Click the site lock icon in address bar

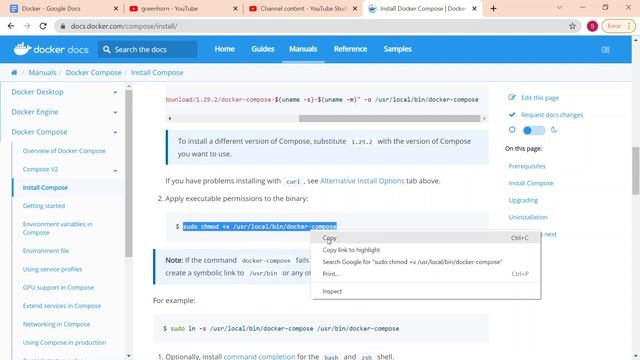62,26
